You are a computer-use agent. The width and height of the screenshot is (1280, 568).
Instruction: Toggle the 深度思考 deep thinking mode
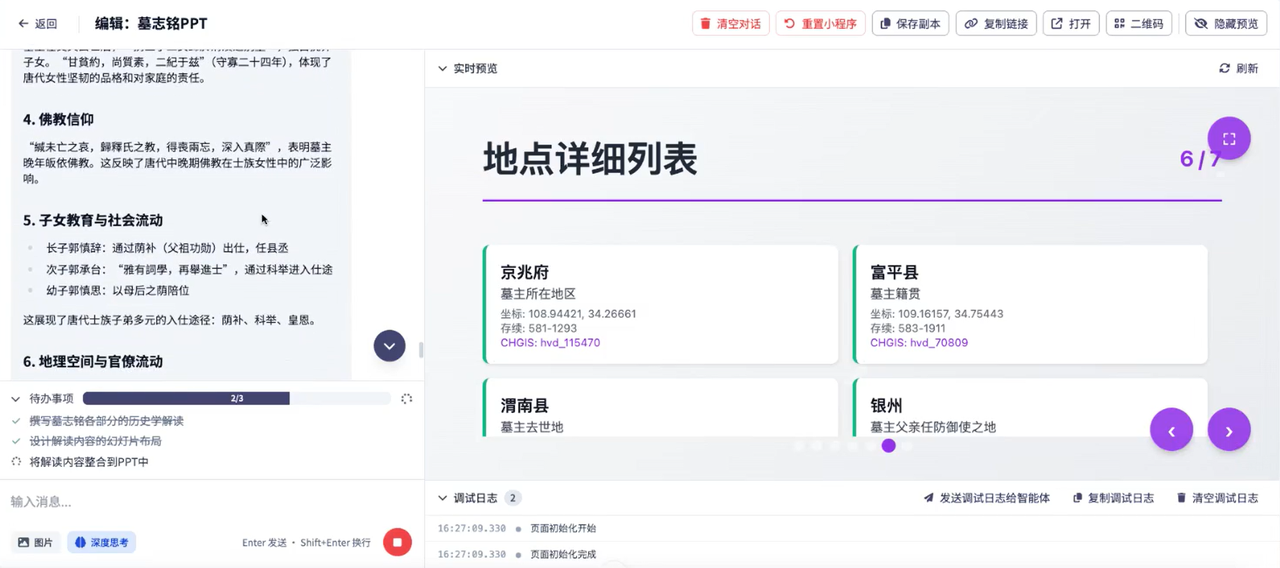(102, 542)
